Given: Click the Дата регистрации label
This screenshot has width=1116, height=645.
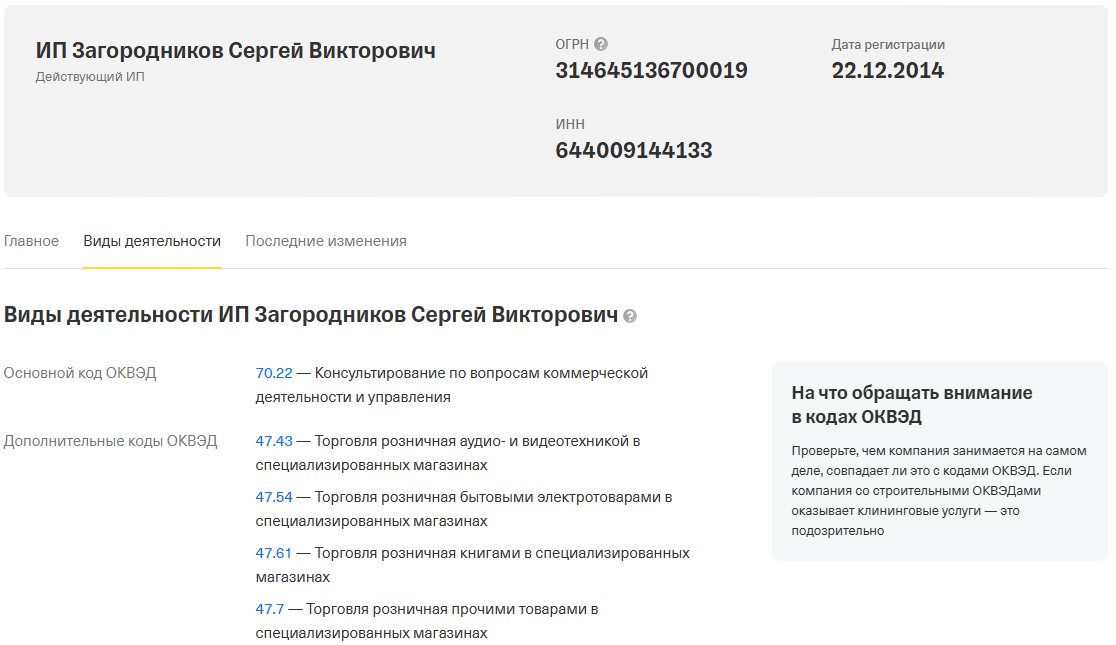Looking at the screenshot, I should (888, 45).
